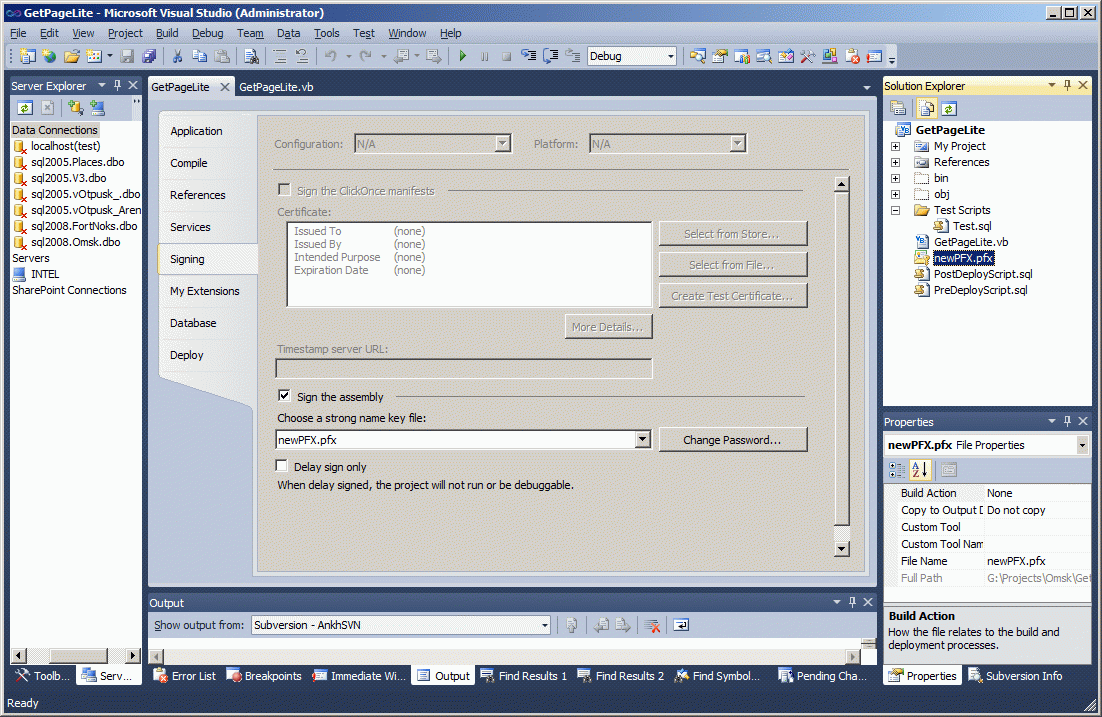The height and width of the screenshot is (717, 1102).
Task: Click the Cut scissors icon
Action: click(x=178, y=56)
